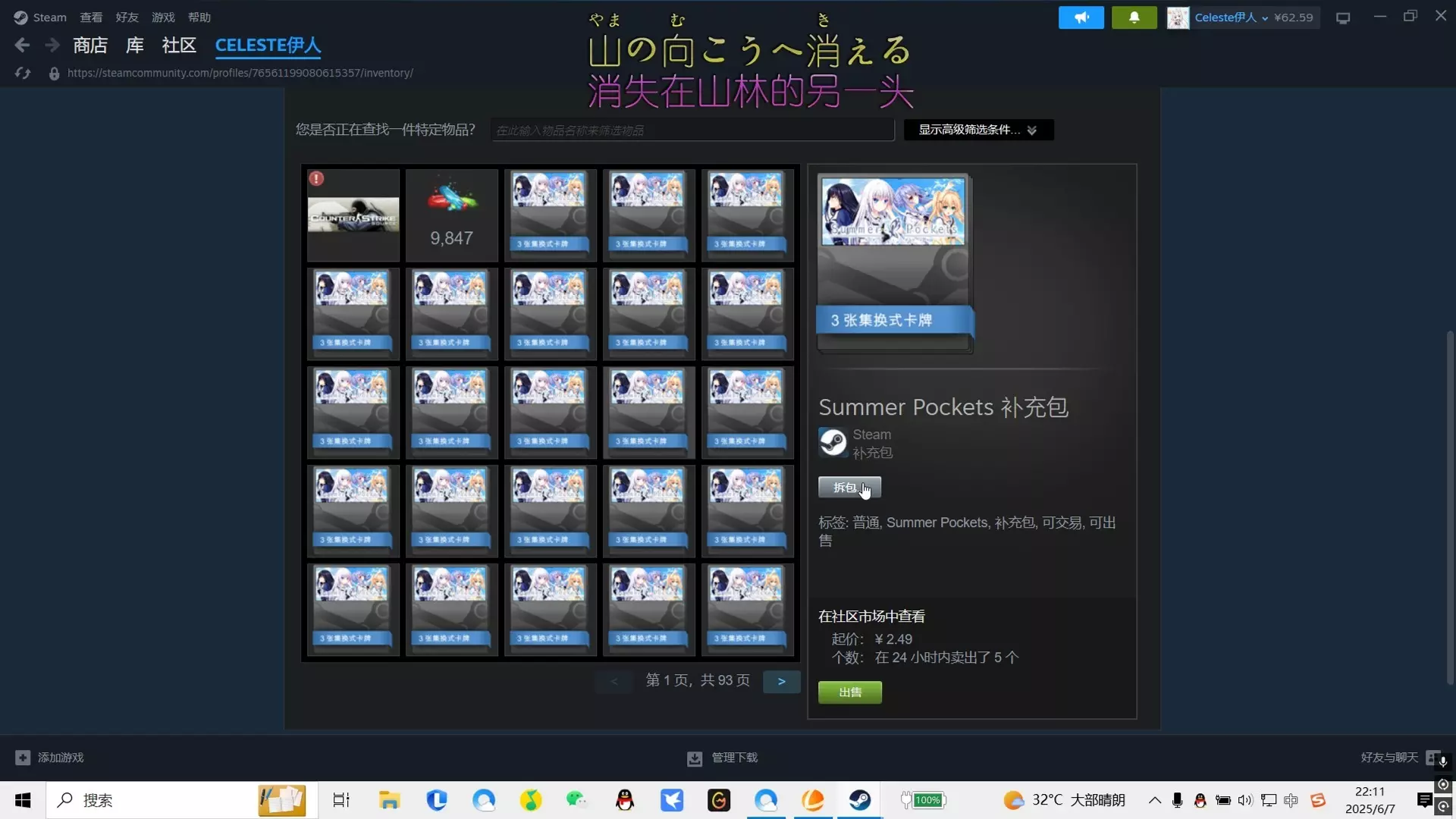Select the gems item showing 9,847
Image resolution: width=1456 pixels, height=819 pixels.
pos(452,215)
